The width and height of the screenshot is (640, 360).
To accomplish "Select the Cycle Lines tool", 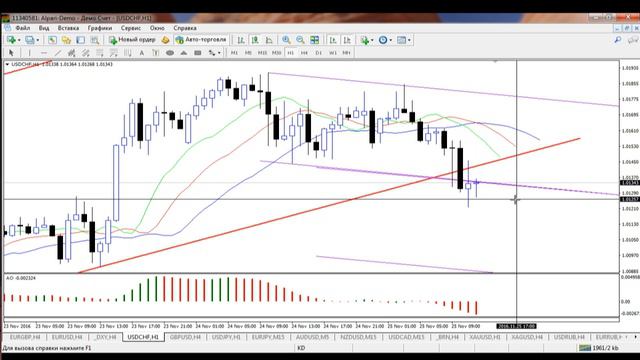I will click(128, 53).
